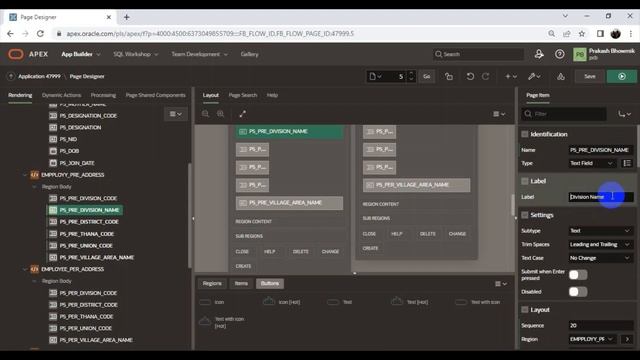Open the Shared Components icon
Viewport: 640px width, 360px height.
[x=561, y=76]
